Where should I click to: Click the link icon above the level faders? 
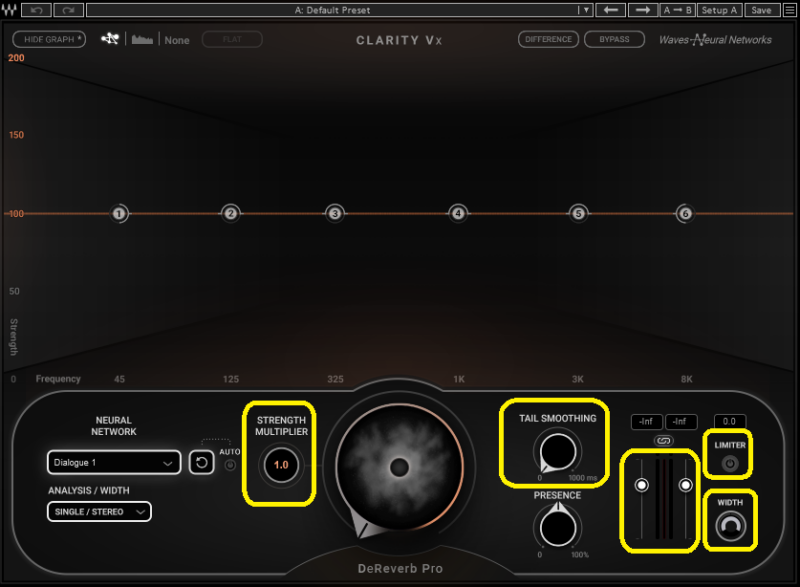click(663, 440)
